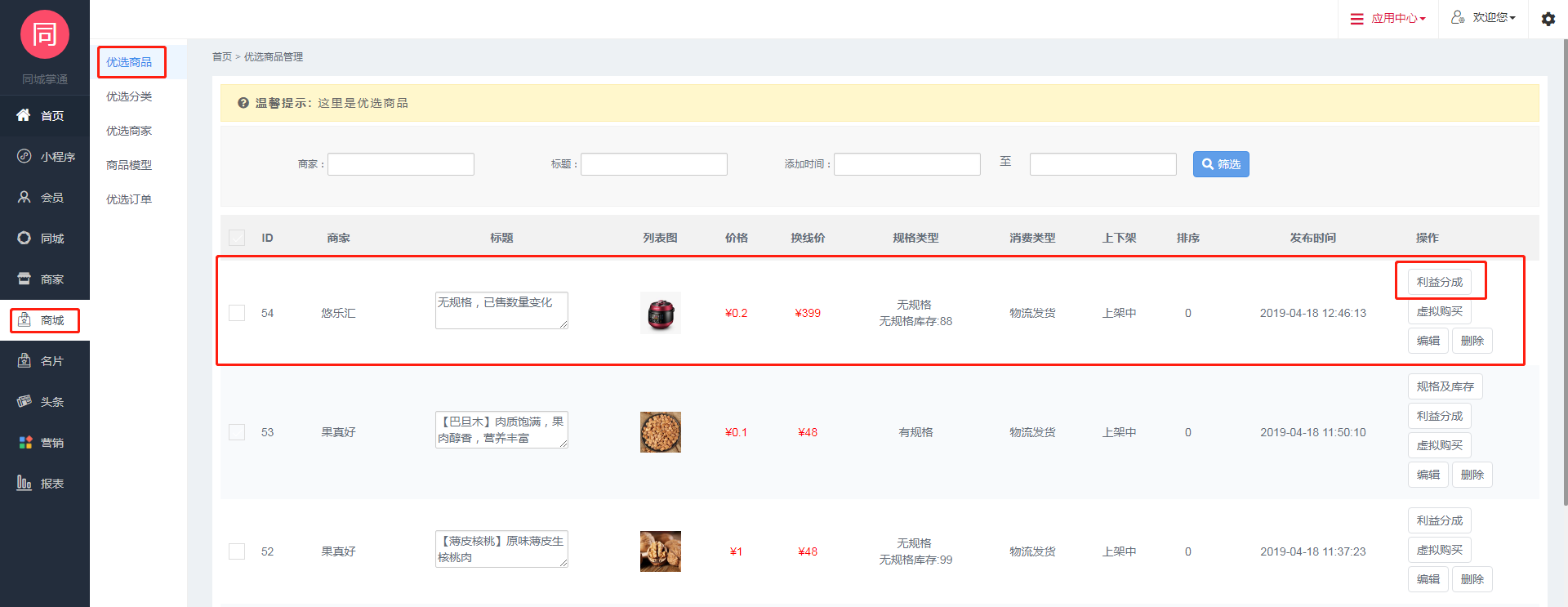Focus the 商家 filter input field
The image size is (1568, 607).
[401, 164]
